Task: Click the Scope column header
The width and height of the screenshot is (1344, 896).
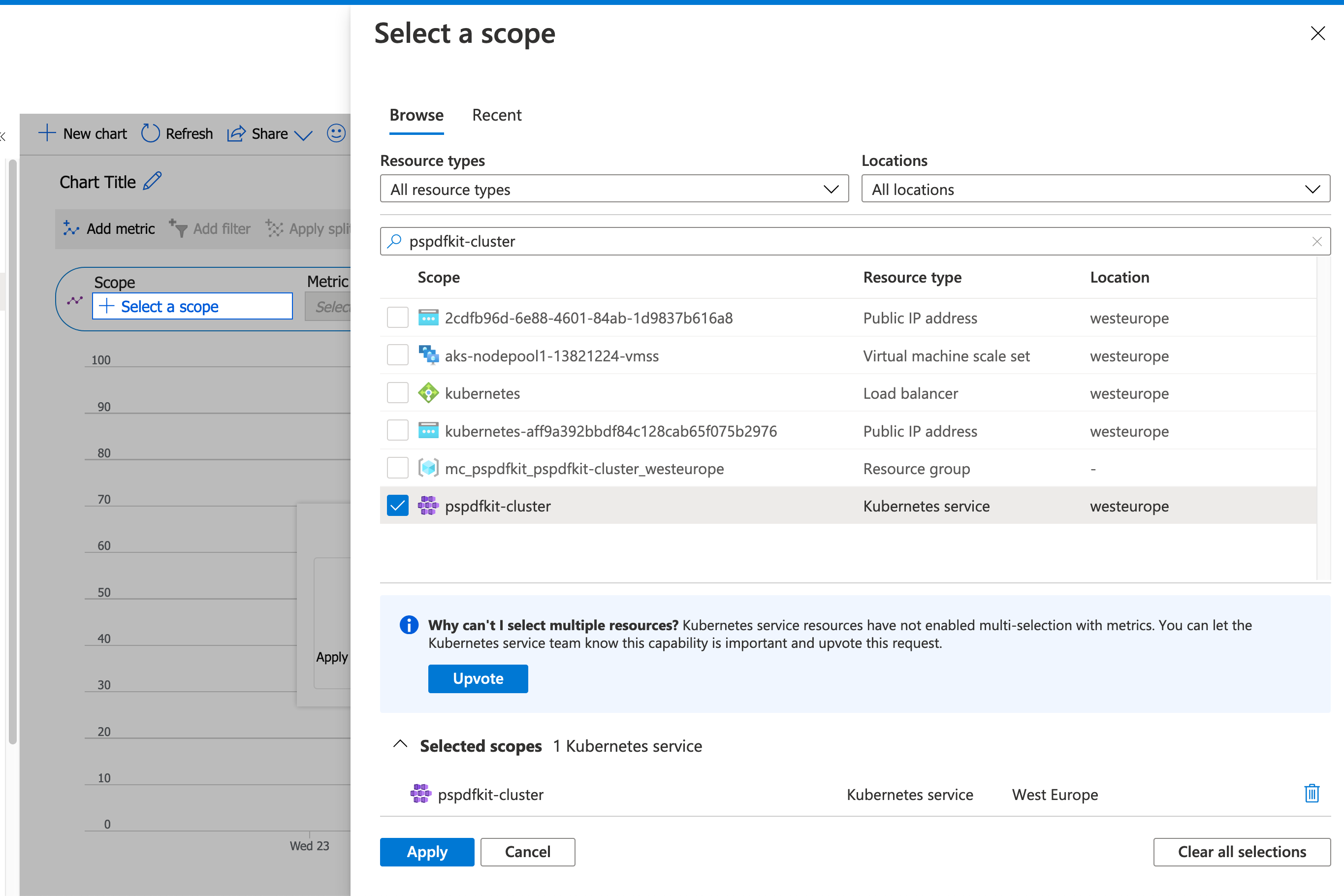Action: [x=438, y=278]
